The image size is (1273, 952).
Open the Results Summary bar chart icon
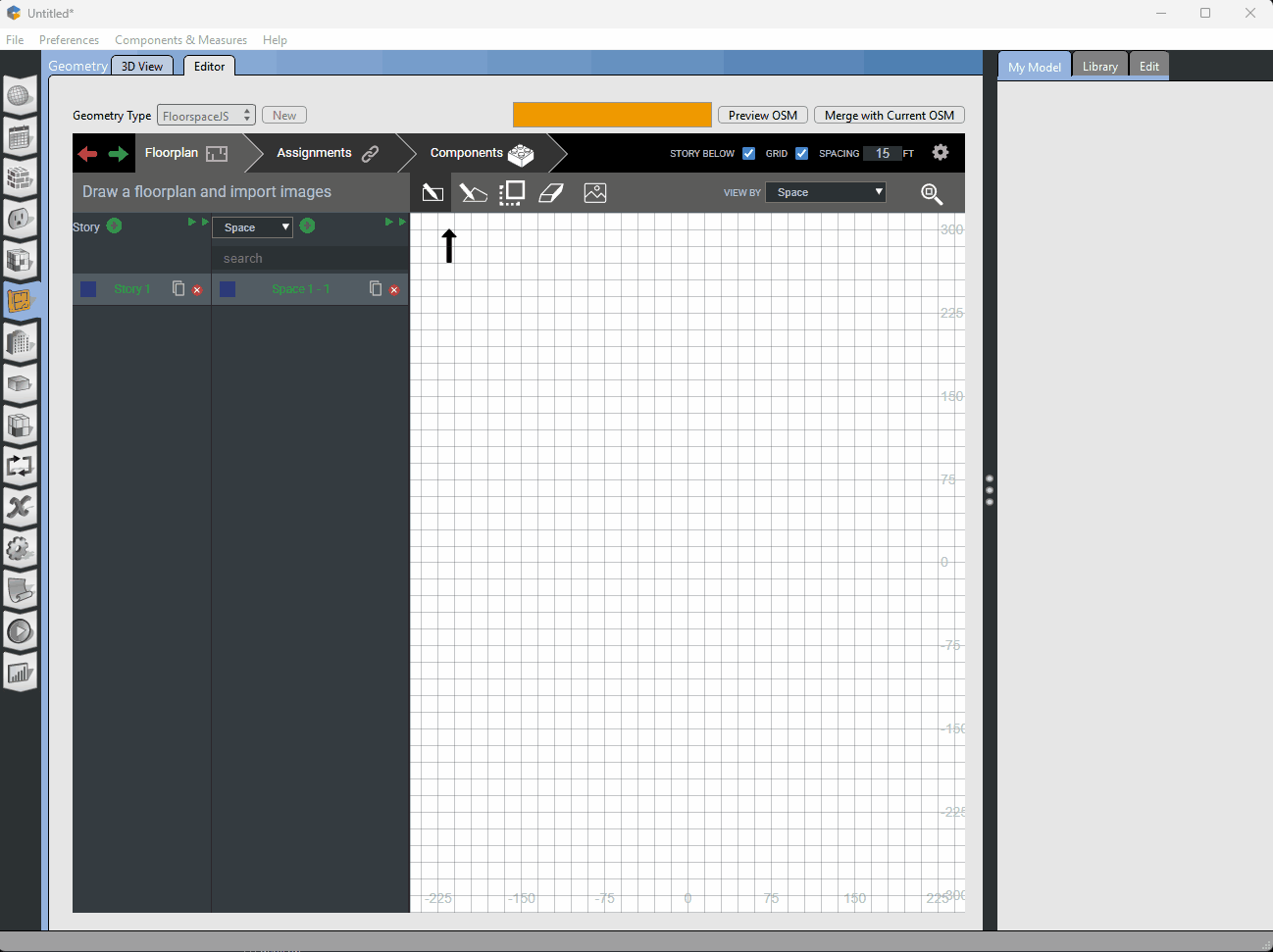[20, 672]
